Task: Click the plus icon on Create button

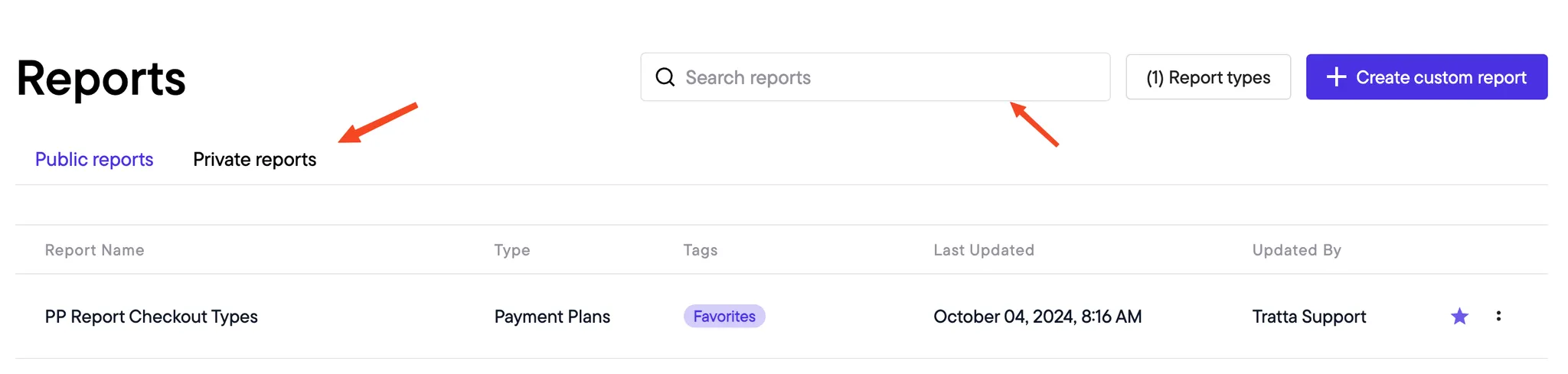Action: point(1336,77)
